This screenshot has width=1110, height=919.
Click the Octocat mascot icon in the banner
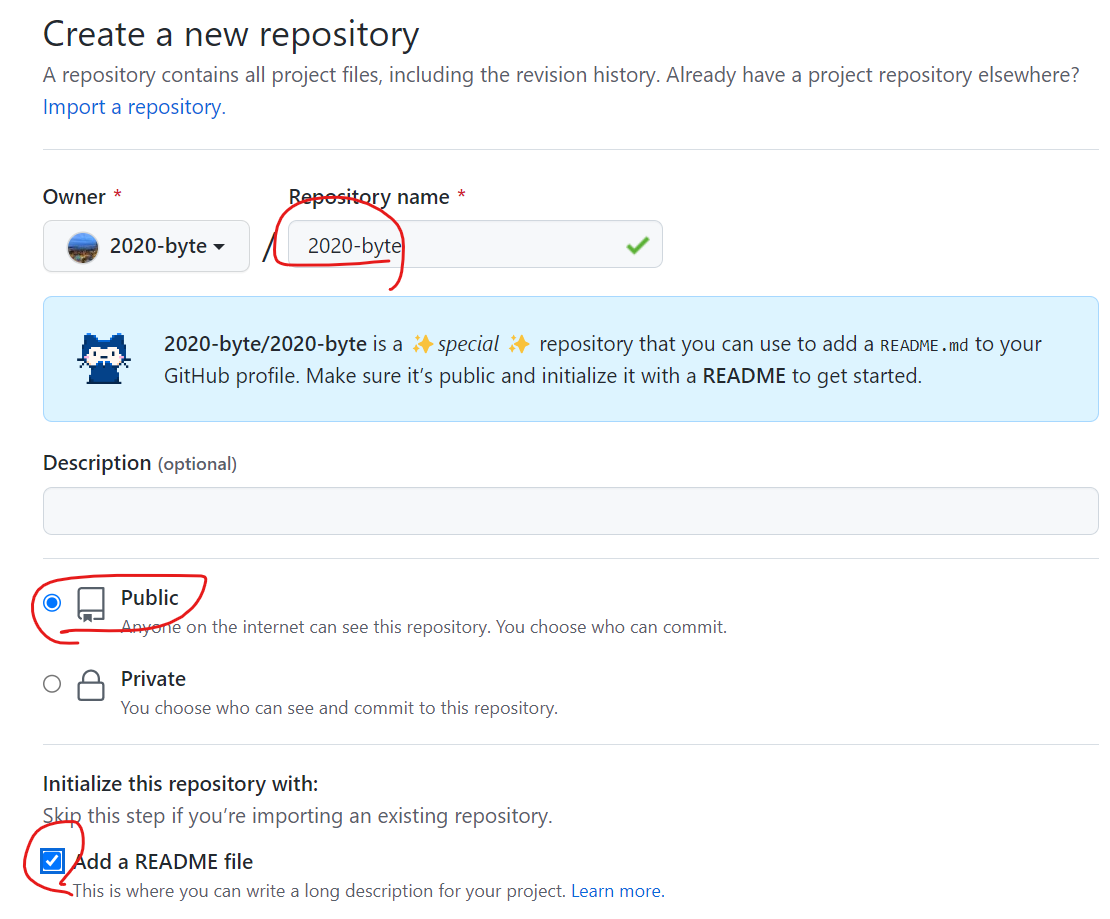pyautogui.click(x=104, y=358)
